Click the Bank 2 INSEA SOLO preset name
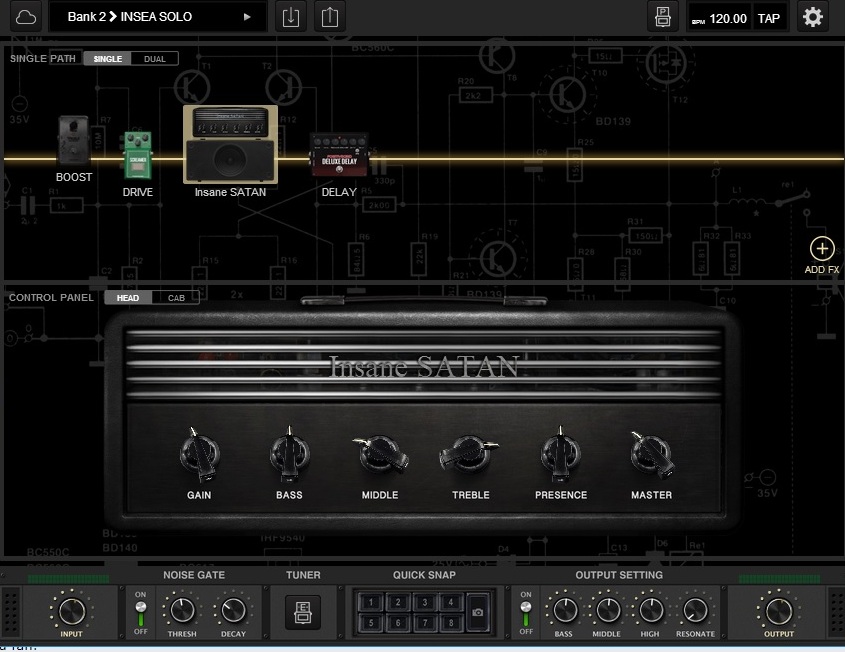The height and width of the screenshot is (652, 845). pyautogui.click(x=130, y=17)
